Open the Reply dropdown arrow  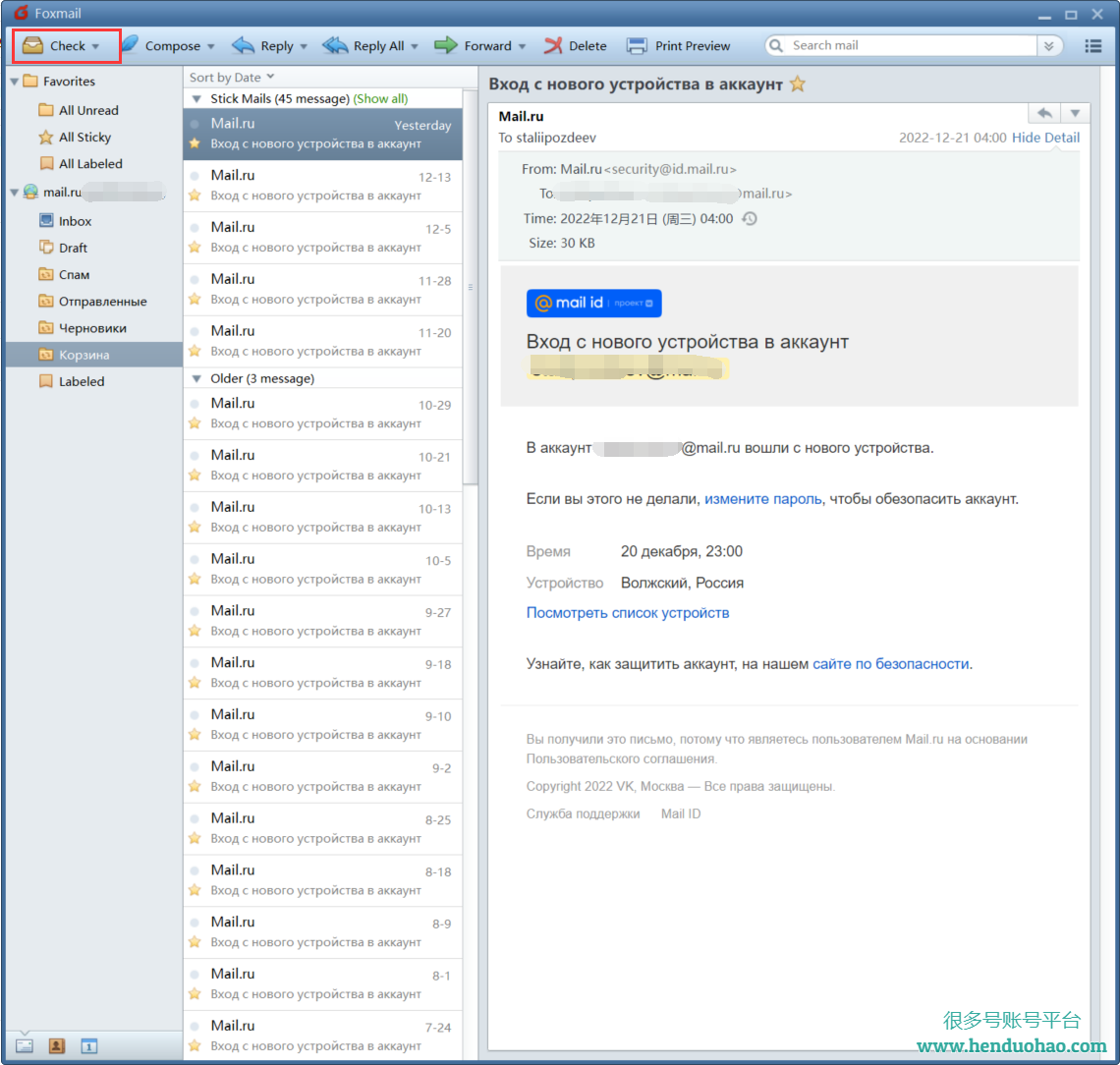[304, 46]
